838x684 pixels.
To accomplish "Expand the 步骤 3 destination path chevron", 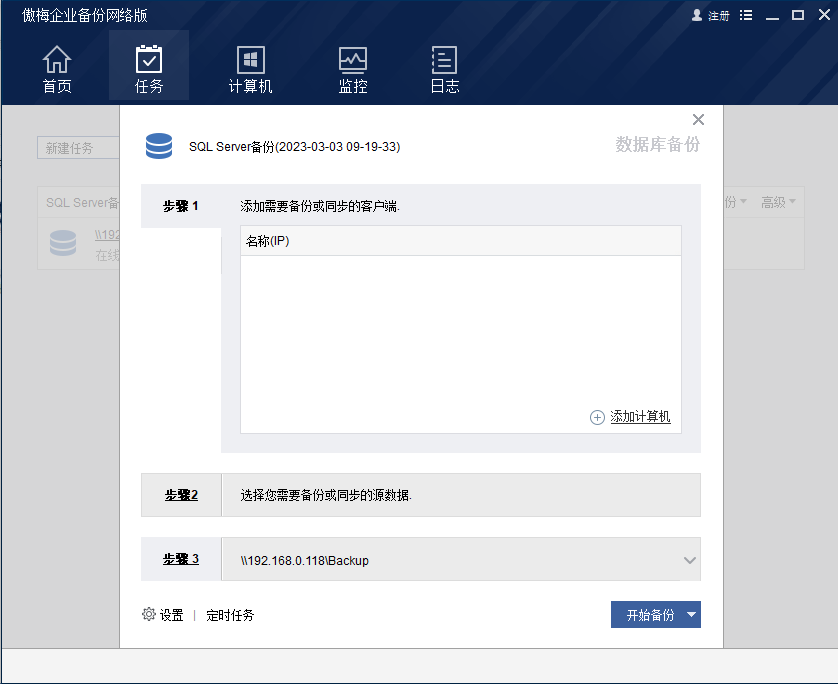I will point(689,561).
